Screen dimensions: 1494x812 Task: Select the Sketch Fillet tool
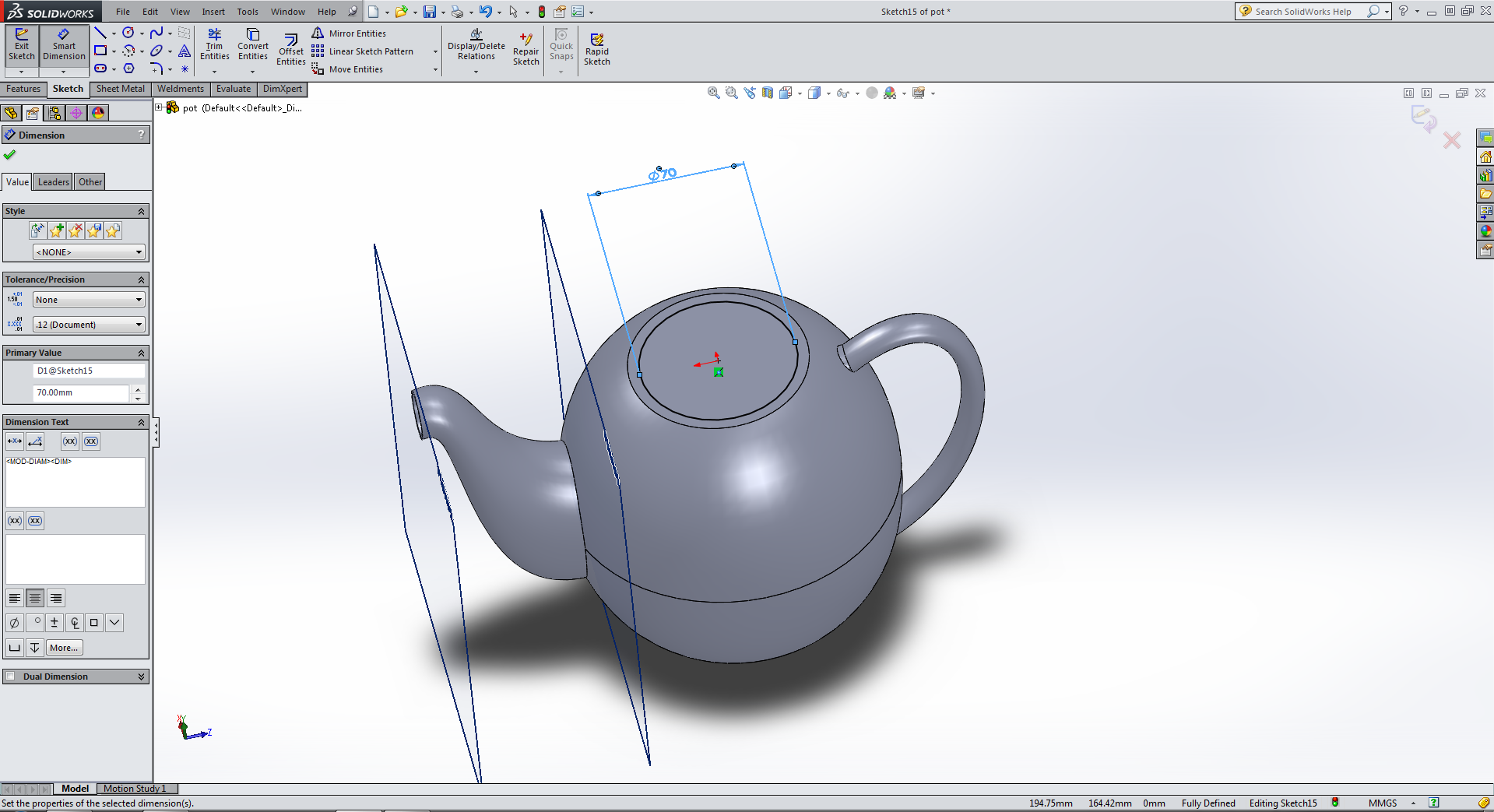156,69
